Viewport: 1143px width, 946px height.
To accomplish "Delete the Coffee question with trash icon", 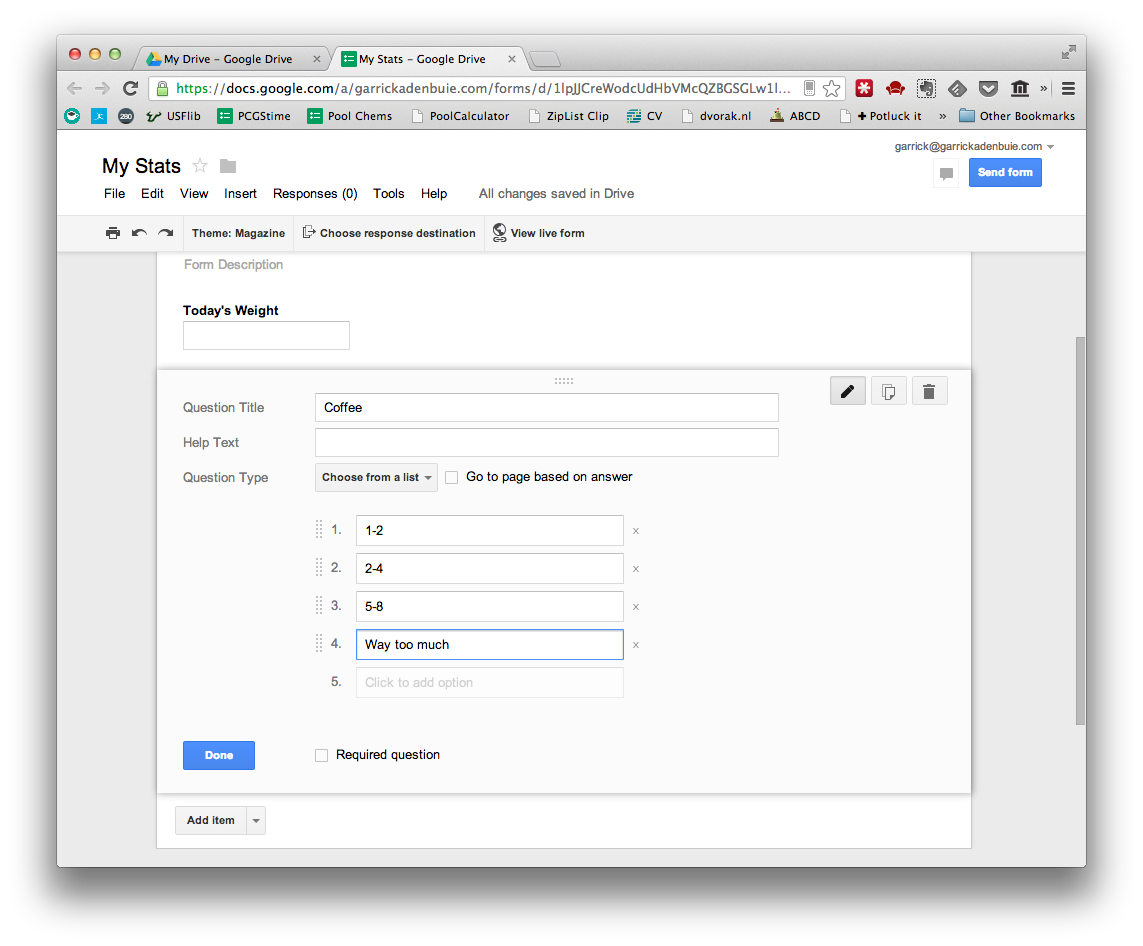I will [x=929, y=391].
